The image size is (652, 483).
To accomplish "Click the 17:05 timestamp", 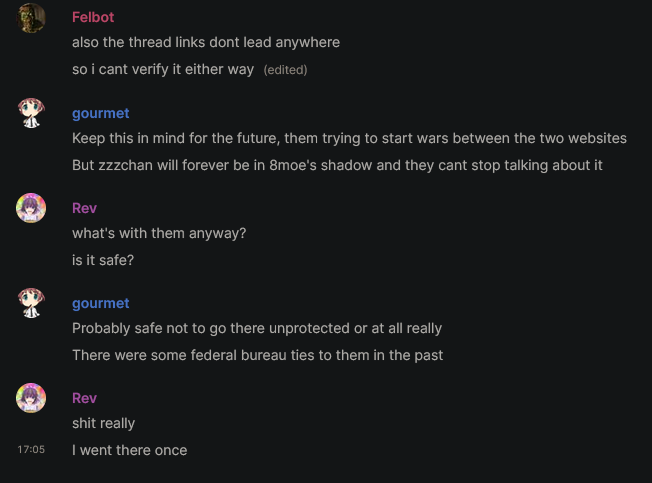I will tap(31, 449).
